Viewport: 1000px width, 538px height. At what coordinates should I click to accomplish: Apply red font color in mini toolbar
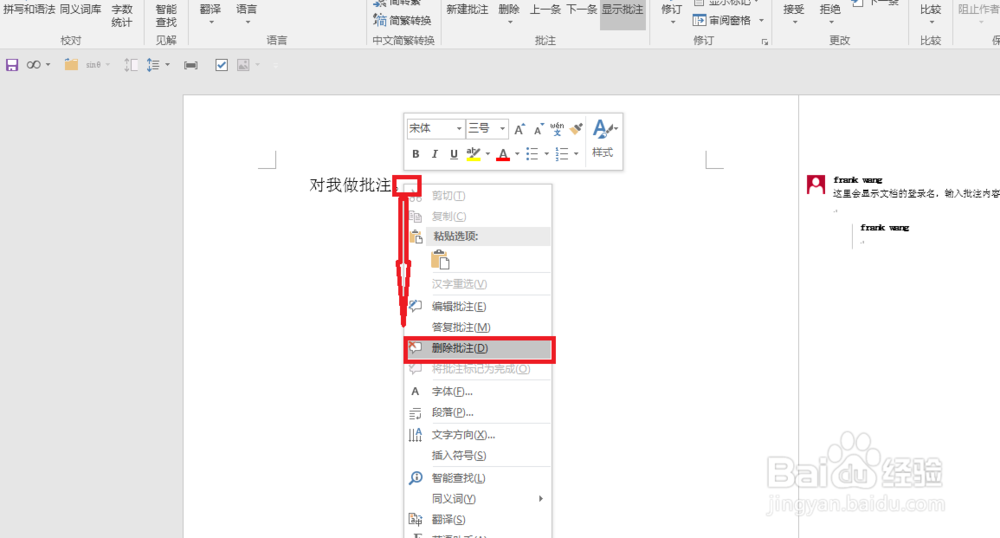click(x=503, y=154)
